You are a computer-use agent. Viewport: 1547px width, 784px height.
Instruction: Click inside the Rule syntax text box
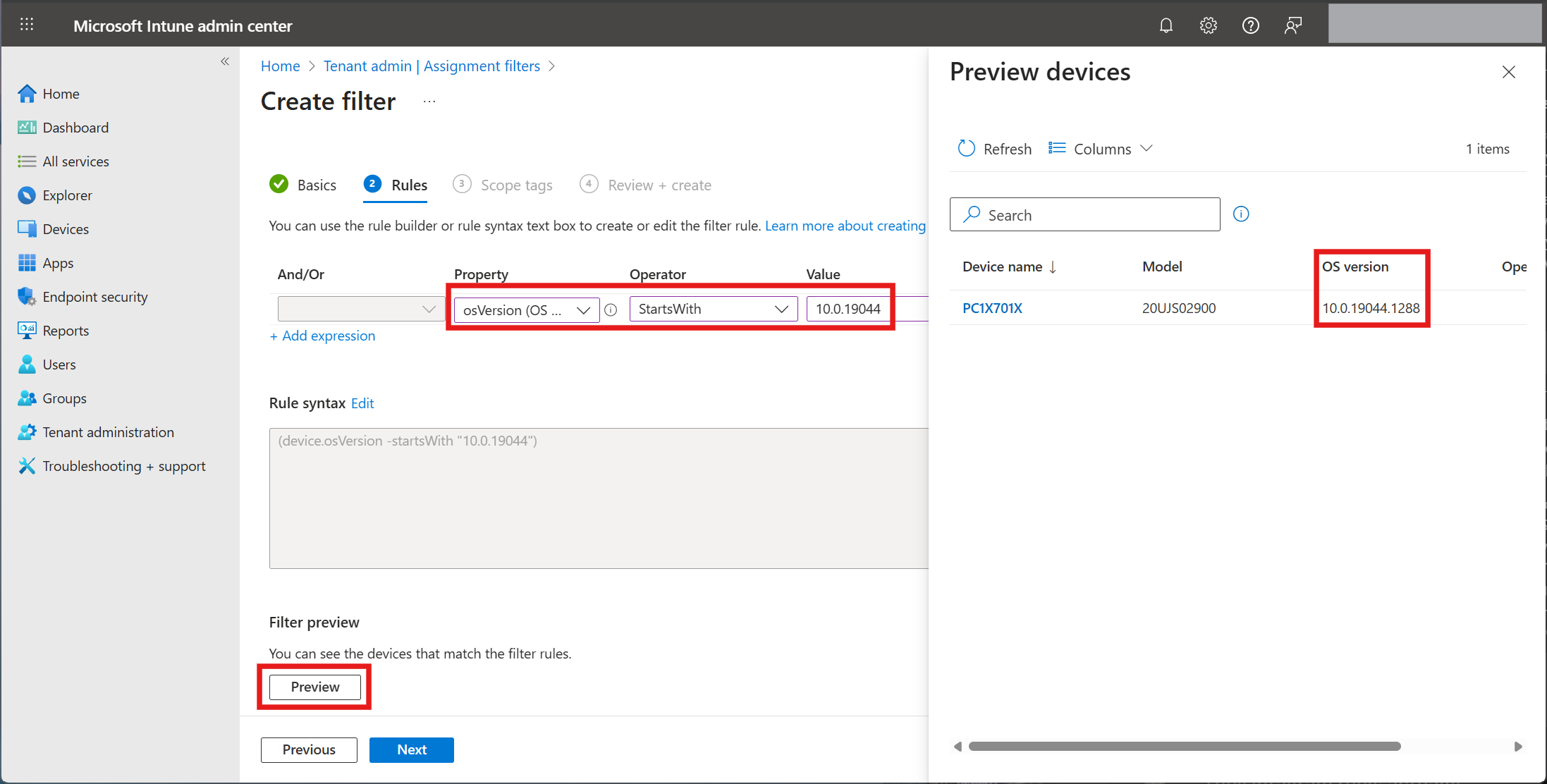click(x=599, y=498)
